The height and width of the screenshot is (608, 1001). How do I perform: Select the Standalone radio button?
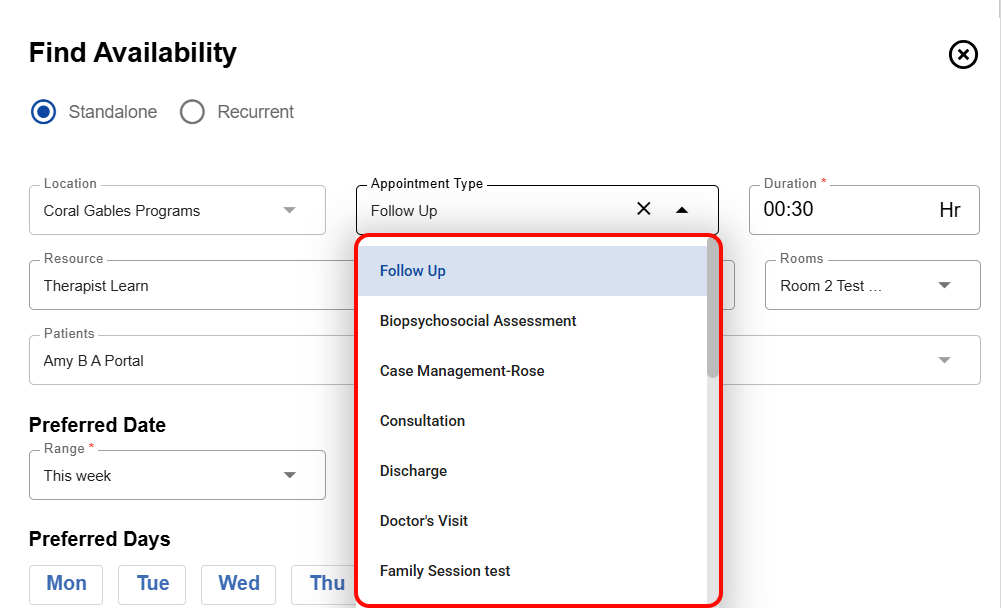(x=43, y=112)
